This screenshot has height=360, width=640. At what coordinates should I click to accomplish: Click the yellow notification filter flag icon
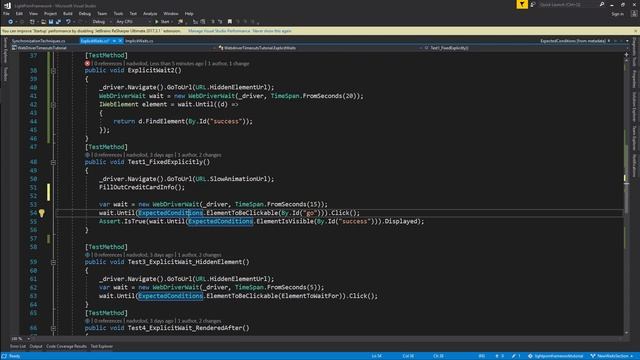click(522, 4)
